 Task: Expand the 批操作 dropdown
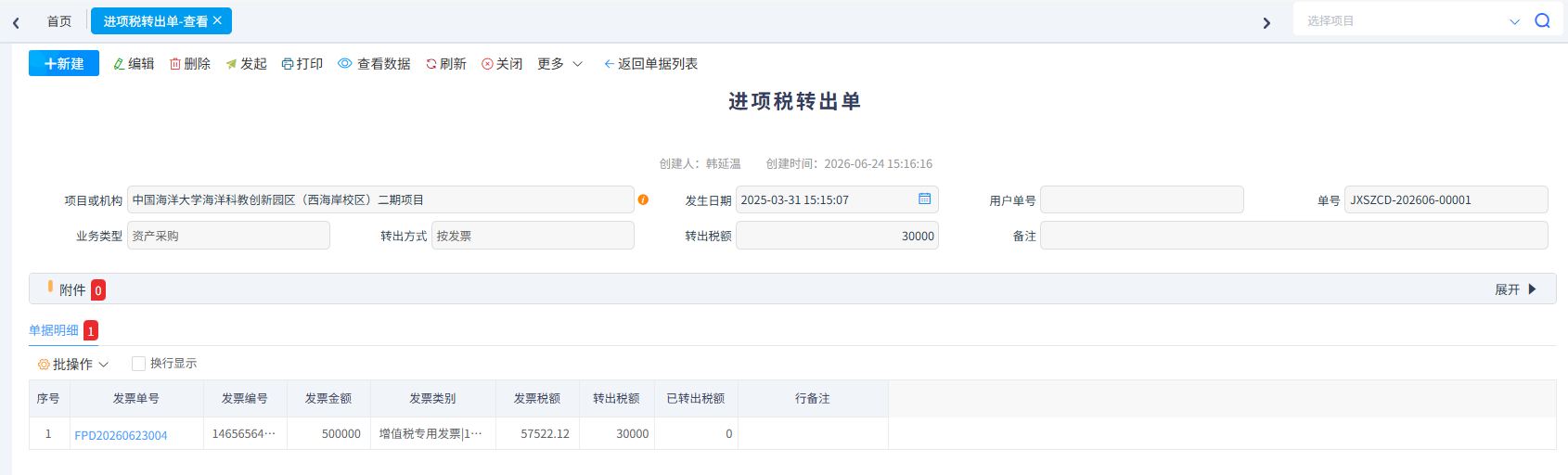click(73, 365)
